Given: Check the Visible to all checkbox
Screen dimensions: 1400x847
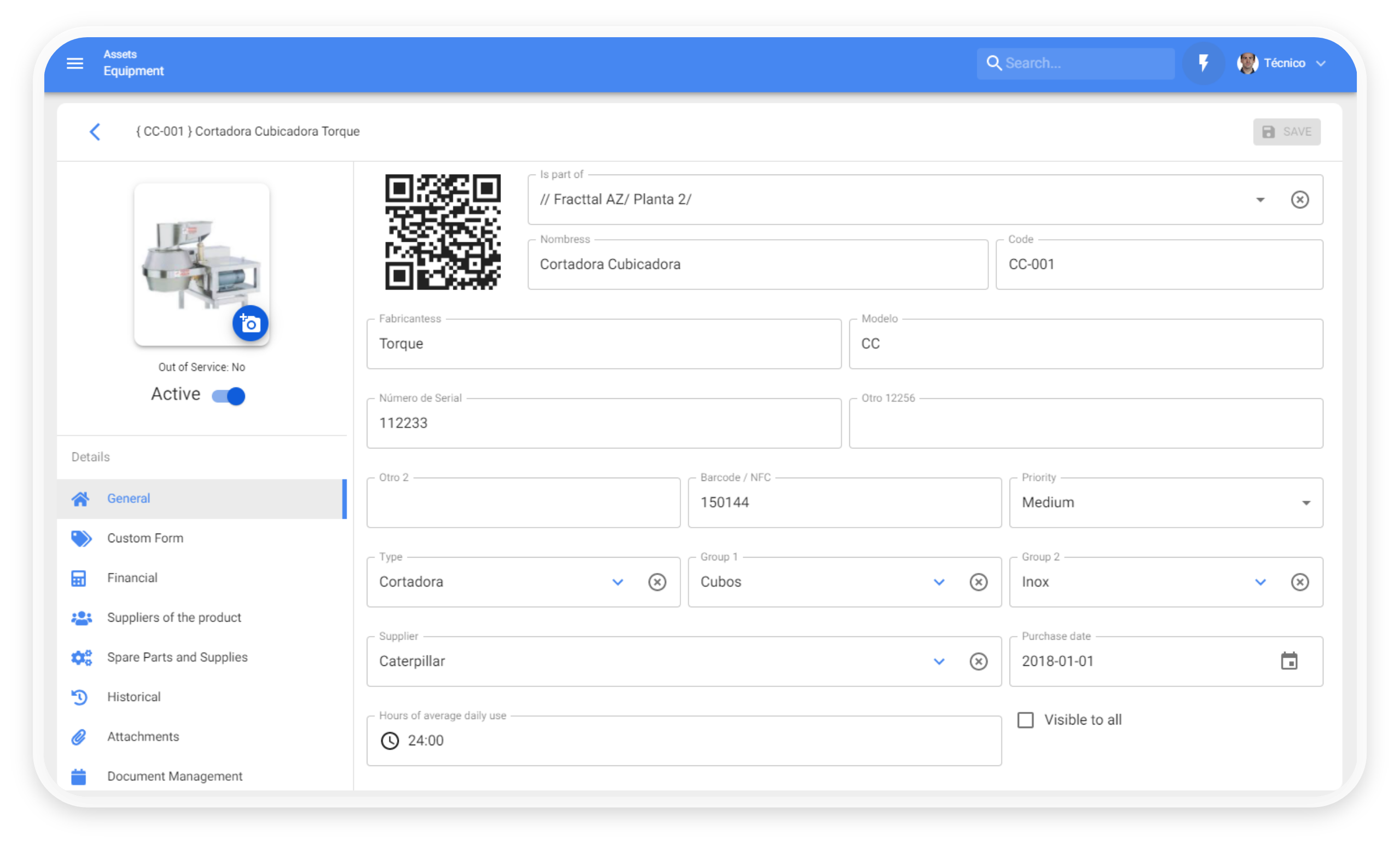Looking at the screenshot, I should click(1025, 720).
